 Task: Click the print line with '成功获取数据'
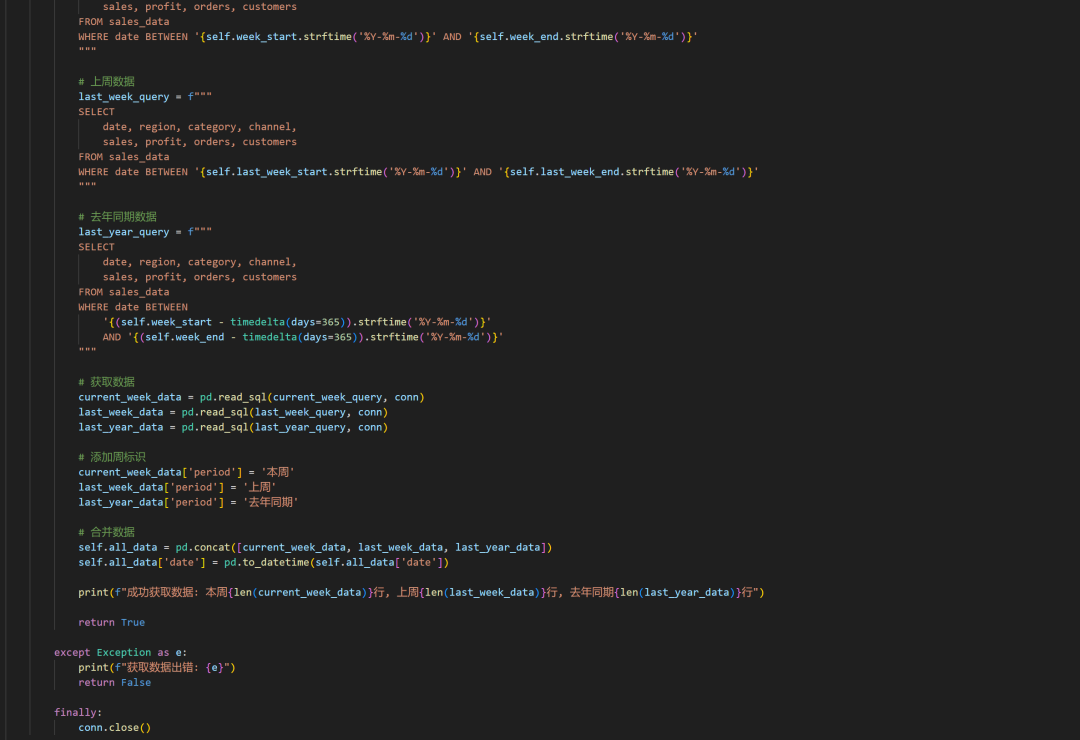pyautogui.click(x=421, y=592)
